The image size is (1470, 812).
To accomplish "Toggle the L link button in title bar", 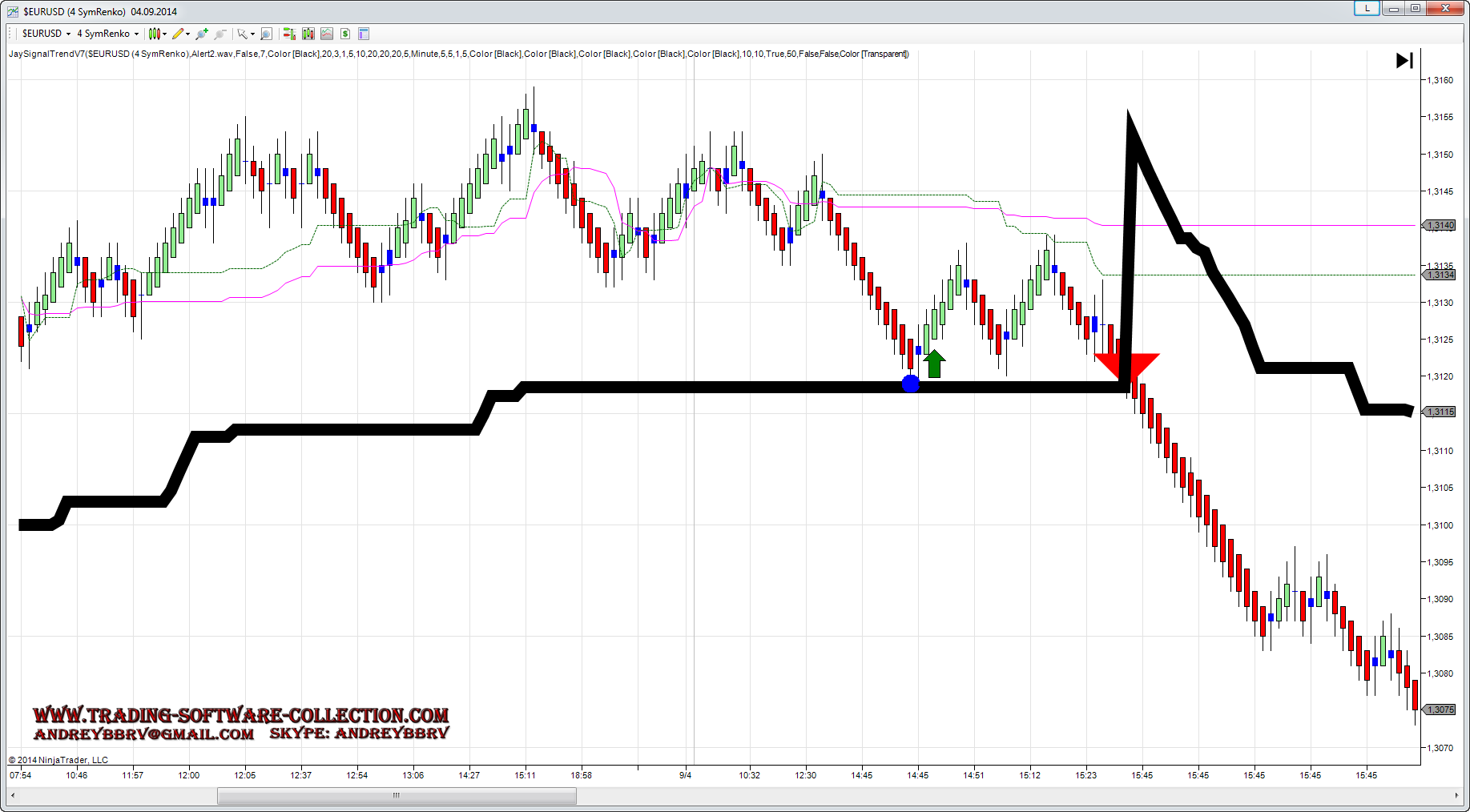I will click(1366, 8).
